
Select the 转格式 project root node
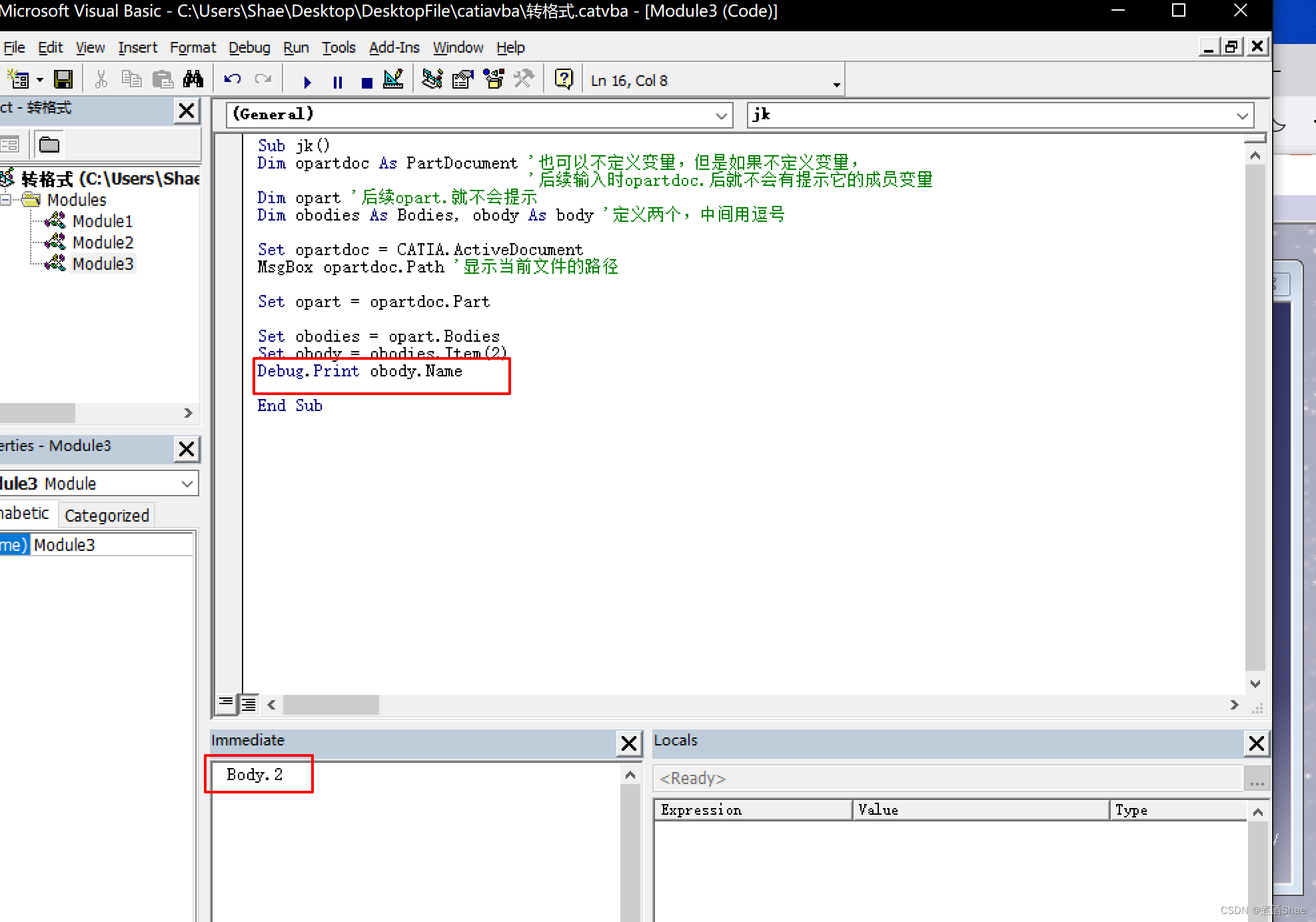pos(110,179)
